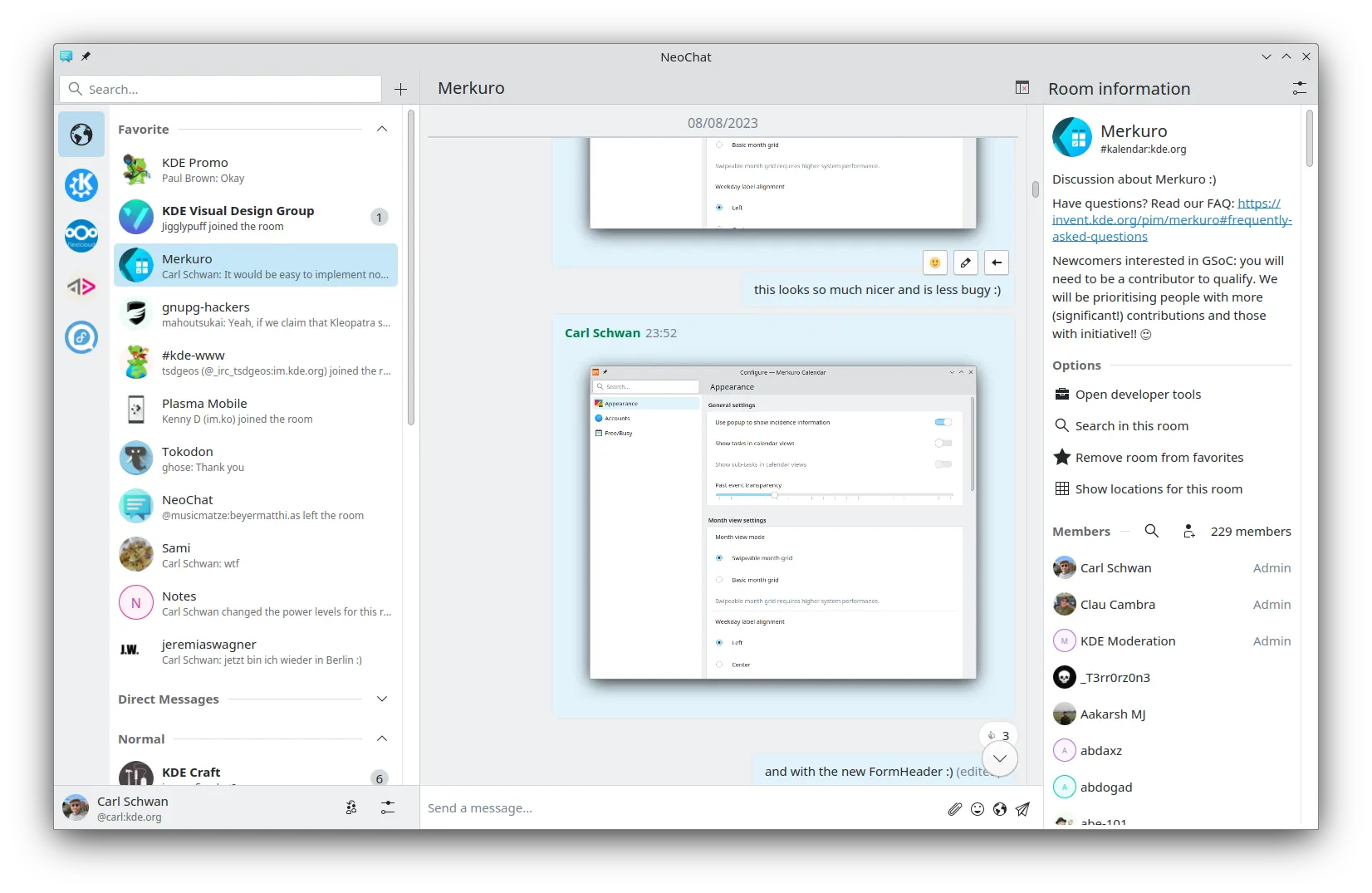Screen dimensions: 1372x893
Task: Reply to the message via the arrow icon
Action: click(x=997, y=263)
